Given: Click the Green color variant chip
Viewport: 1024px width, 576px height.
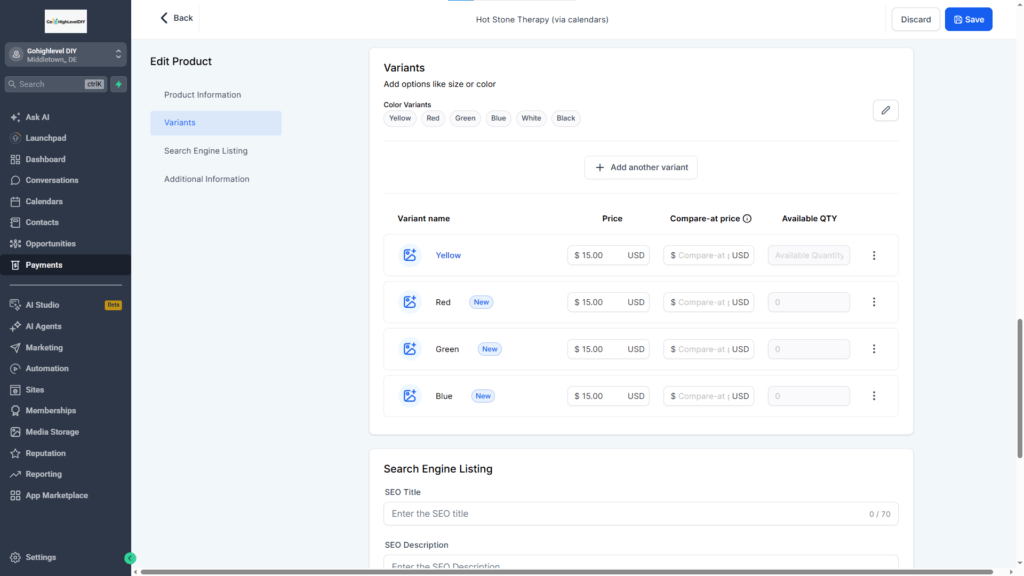Looking at the screenshot, I should [x=465, y=118].
